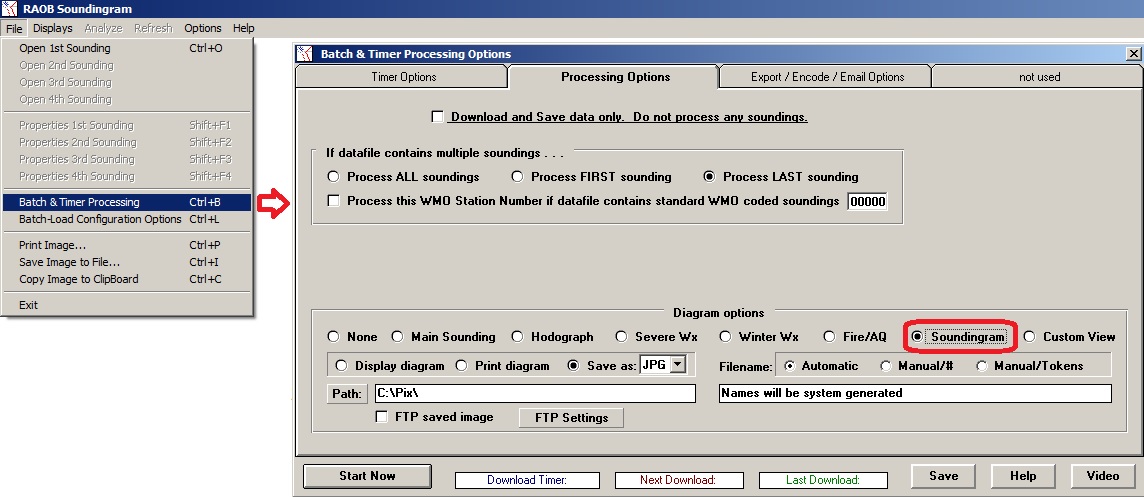Select Batch & Timer Processing menu entry

[x=127, y=202]
